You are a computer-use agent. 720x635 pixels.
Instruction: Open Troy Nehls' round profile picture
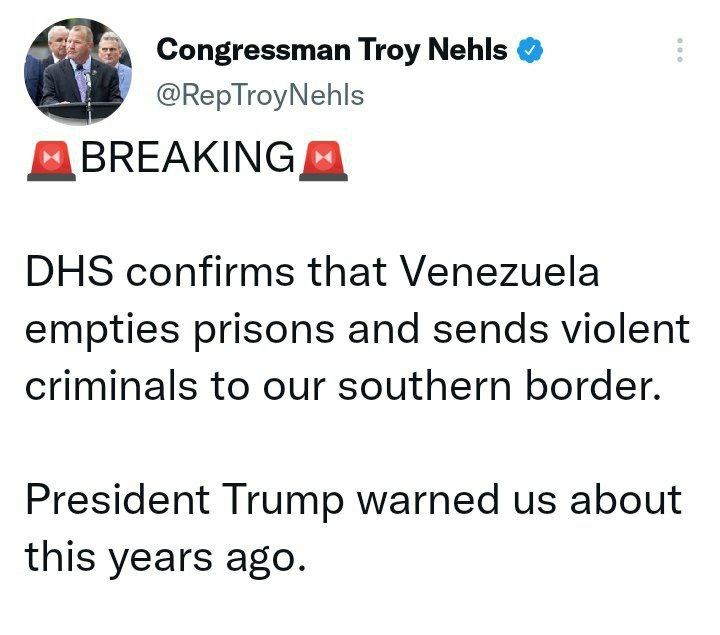78,72
